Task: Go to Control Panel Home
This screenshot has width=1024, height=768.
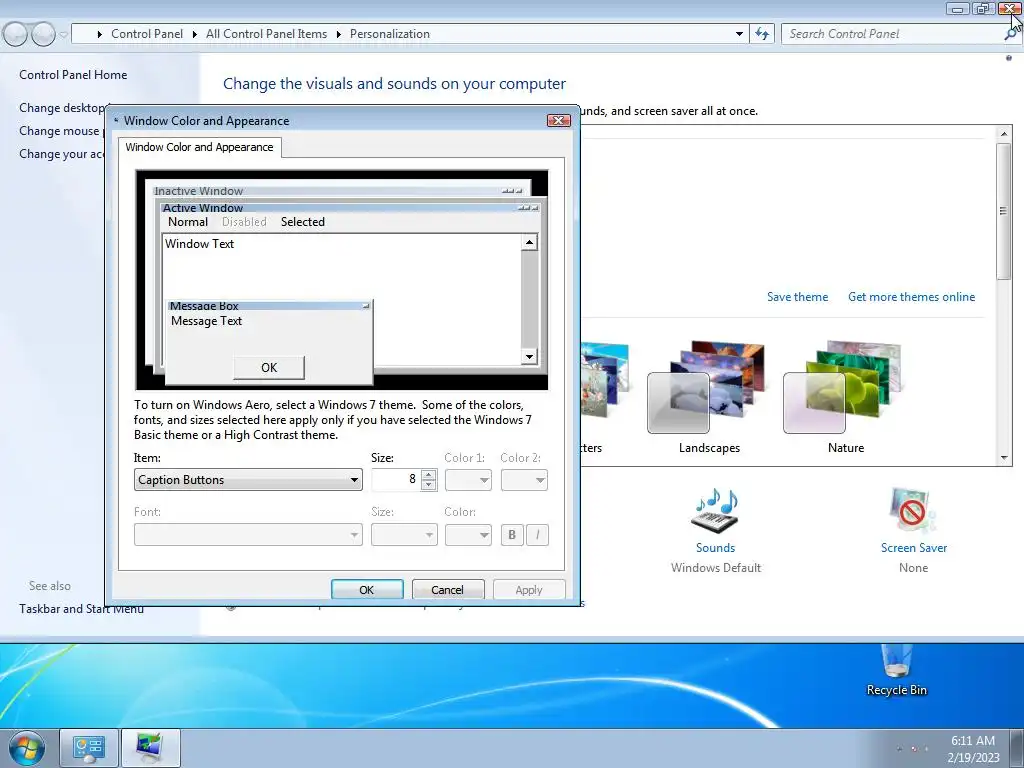Action: [73, 75]
